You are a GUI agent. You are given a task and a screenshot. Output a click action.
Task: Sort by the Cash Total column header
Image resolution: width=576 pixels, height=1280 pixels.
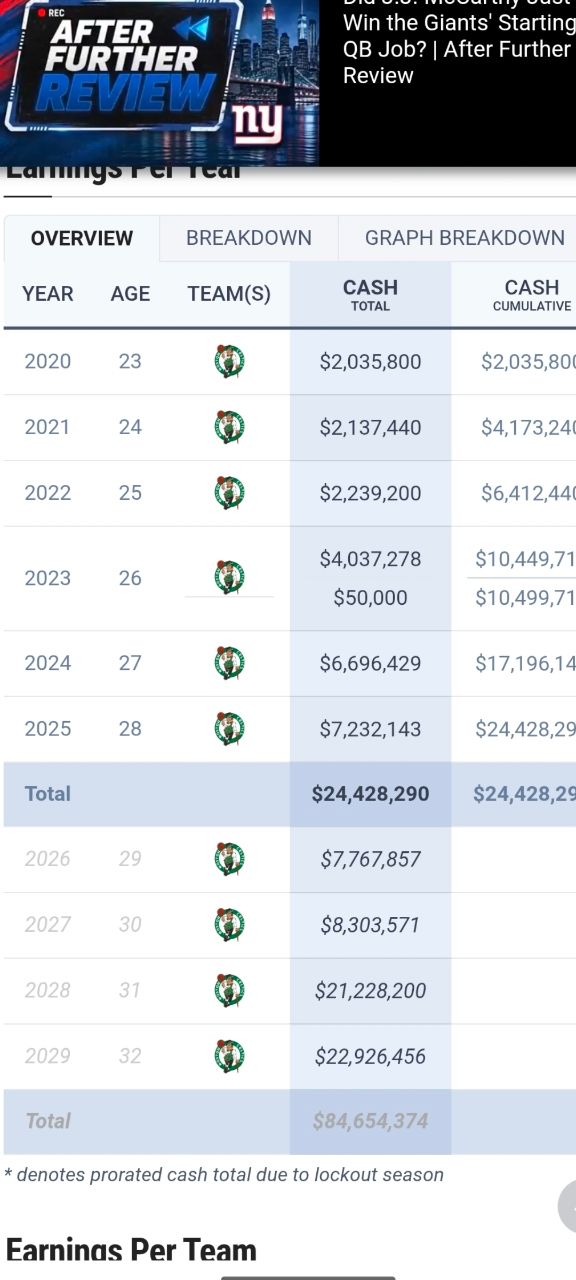pyautogui.click(x=370, y=294)
